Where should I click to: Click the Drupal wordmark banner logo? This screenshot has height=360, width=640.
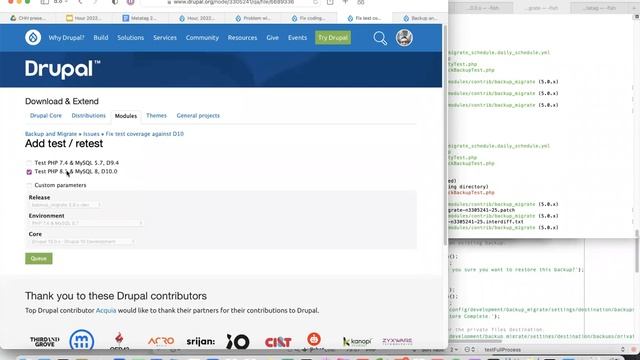click(62, 69)
